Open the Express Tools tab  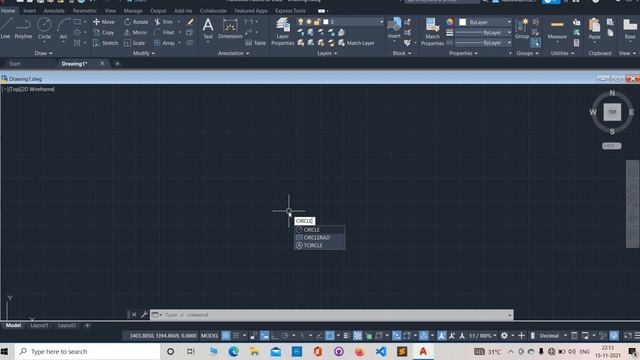[290, 11]
